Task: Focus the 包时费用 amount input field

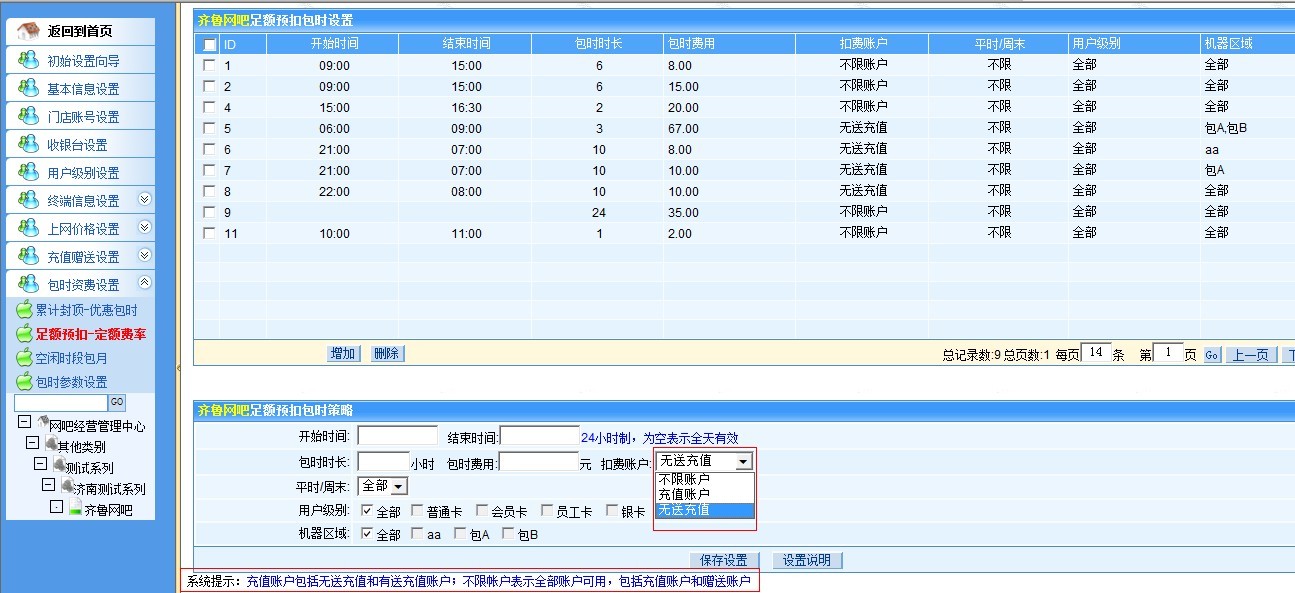Action: (x=539, y=461)
